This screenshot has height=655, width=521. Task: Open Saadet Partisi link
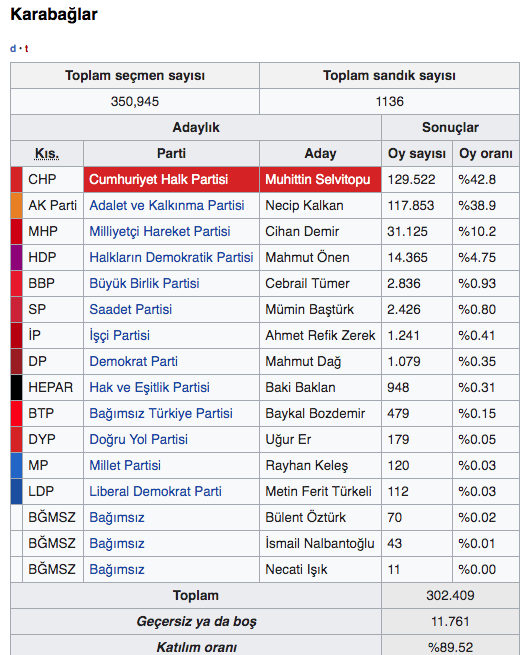(131, 310)
